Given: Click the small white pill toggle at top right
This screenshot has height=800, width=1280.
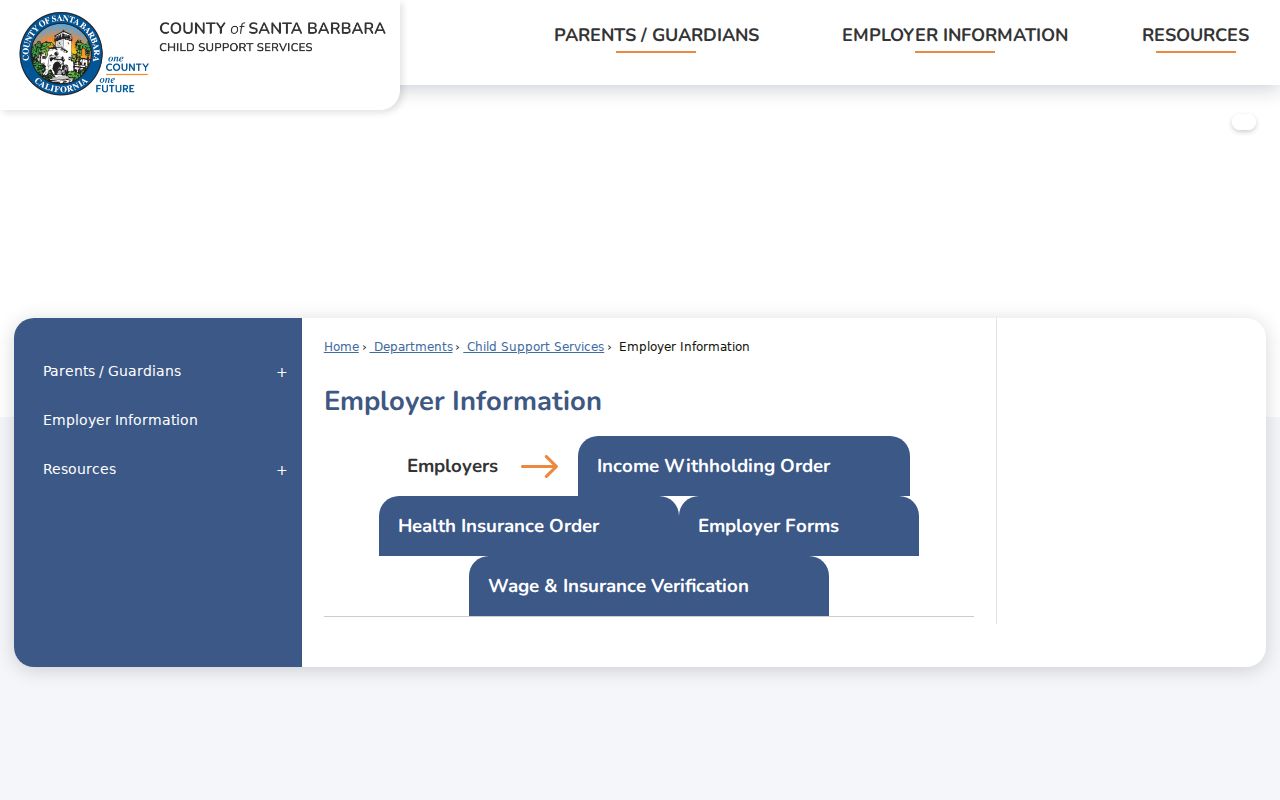Looking at the screenshot, I should pyautogui.click(x=1244, y=122).
